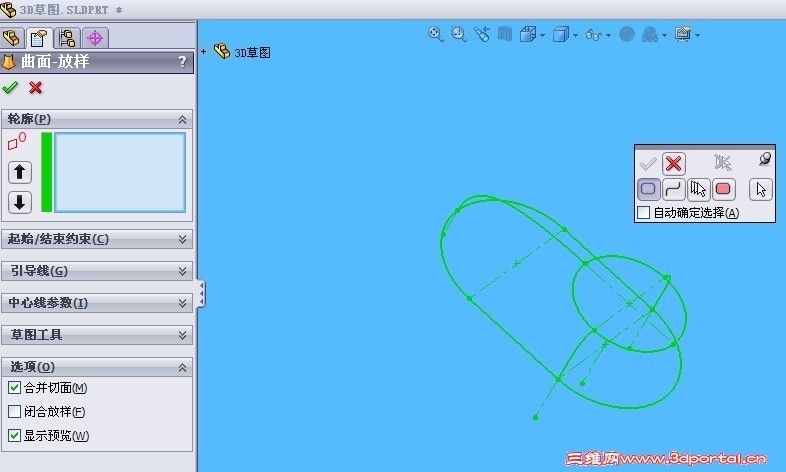Enable 自动确定选择(A) checkbox

coord(644,212)
